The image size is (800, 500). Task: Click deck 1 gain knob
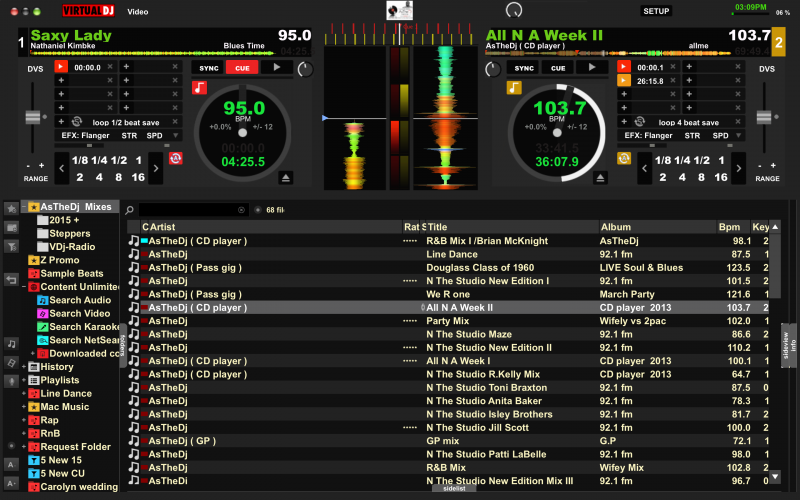305,69
